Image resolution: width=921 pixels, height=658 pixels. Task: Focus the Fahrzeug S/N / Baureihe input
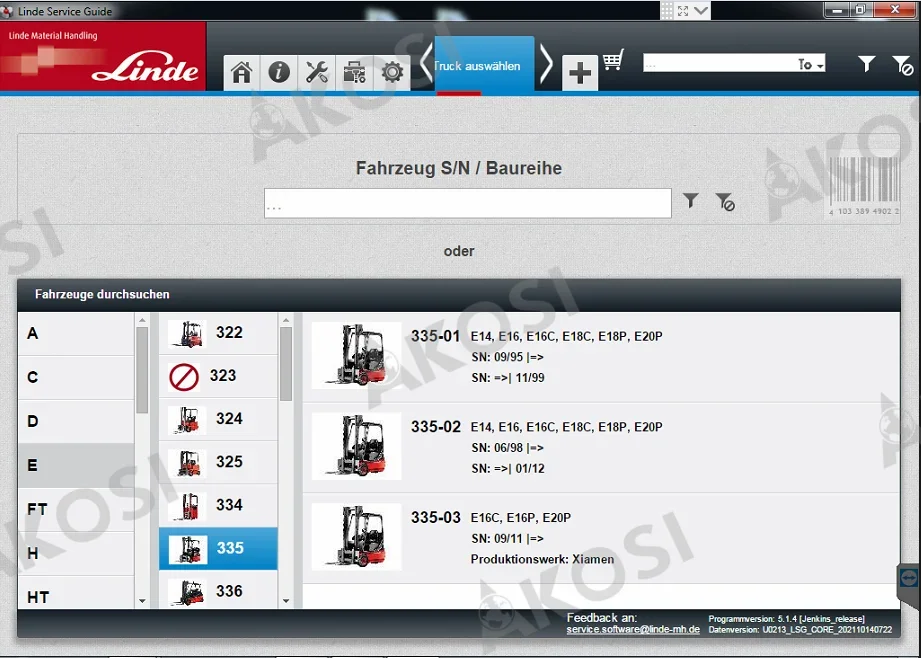click(468, 203)
